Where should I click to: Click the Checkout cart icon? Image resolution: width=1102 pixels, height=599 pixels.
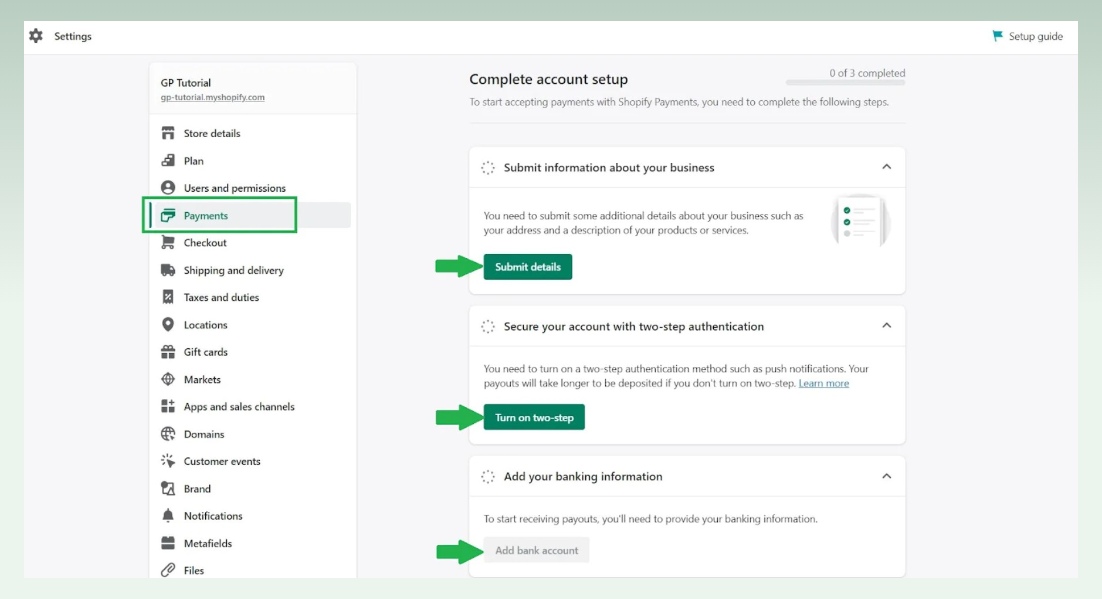pos(168,243)
